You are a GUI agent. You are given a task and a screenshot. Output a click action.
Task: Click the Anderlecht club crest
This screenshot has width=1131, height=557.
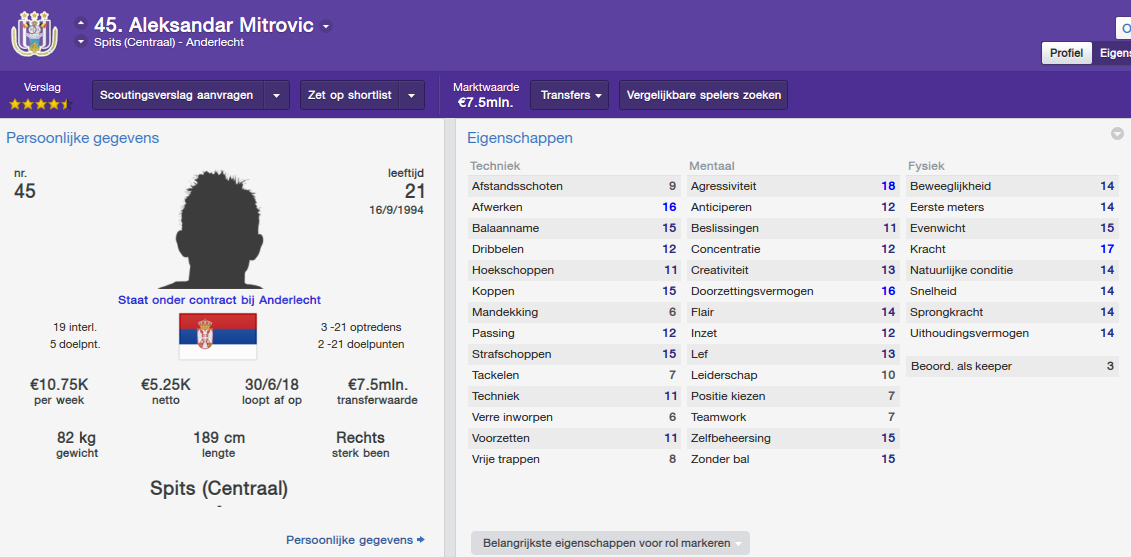(x=34, y=34)
